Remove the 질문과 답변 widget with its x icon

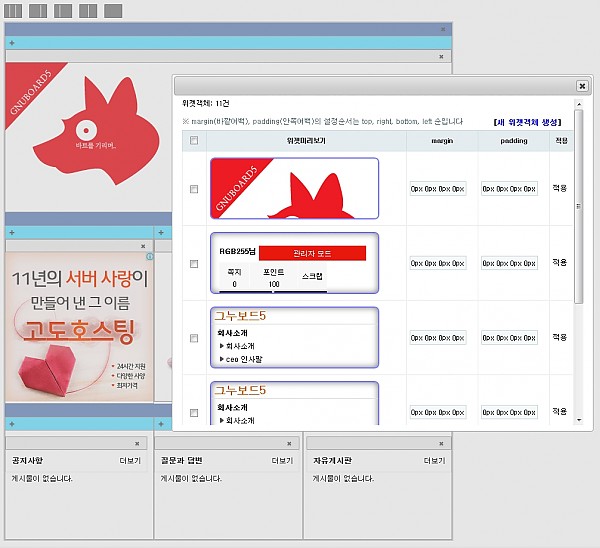(x=289, y=444)
